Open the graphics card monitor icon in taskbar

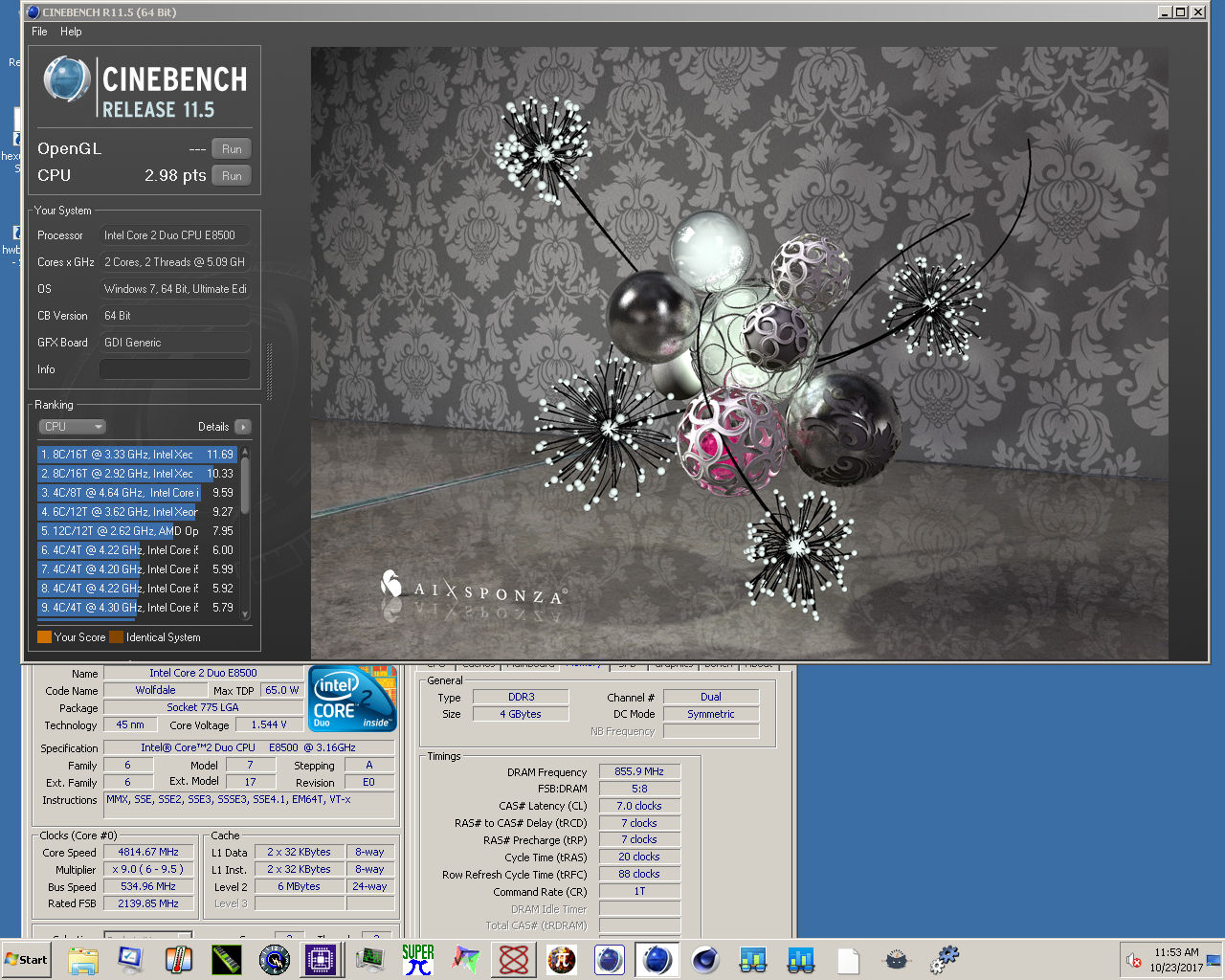coord(370,960)
